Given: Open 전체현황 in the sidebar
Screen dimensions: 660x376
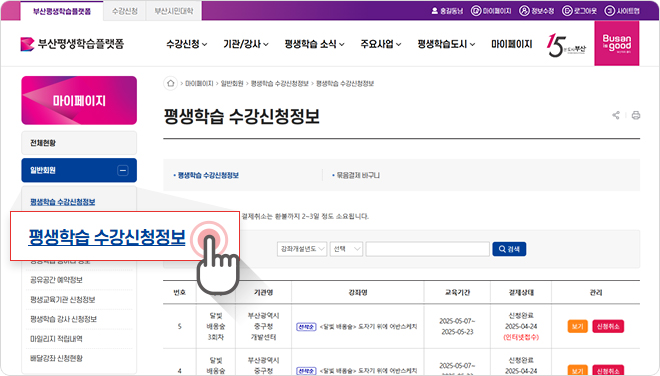Looking at the screenshot, I should click(79, 143).
